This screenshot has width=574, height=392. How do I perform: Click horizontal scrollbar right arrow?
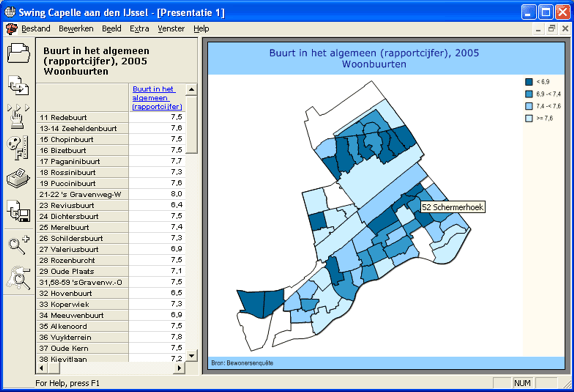coord(179,367)
